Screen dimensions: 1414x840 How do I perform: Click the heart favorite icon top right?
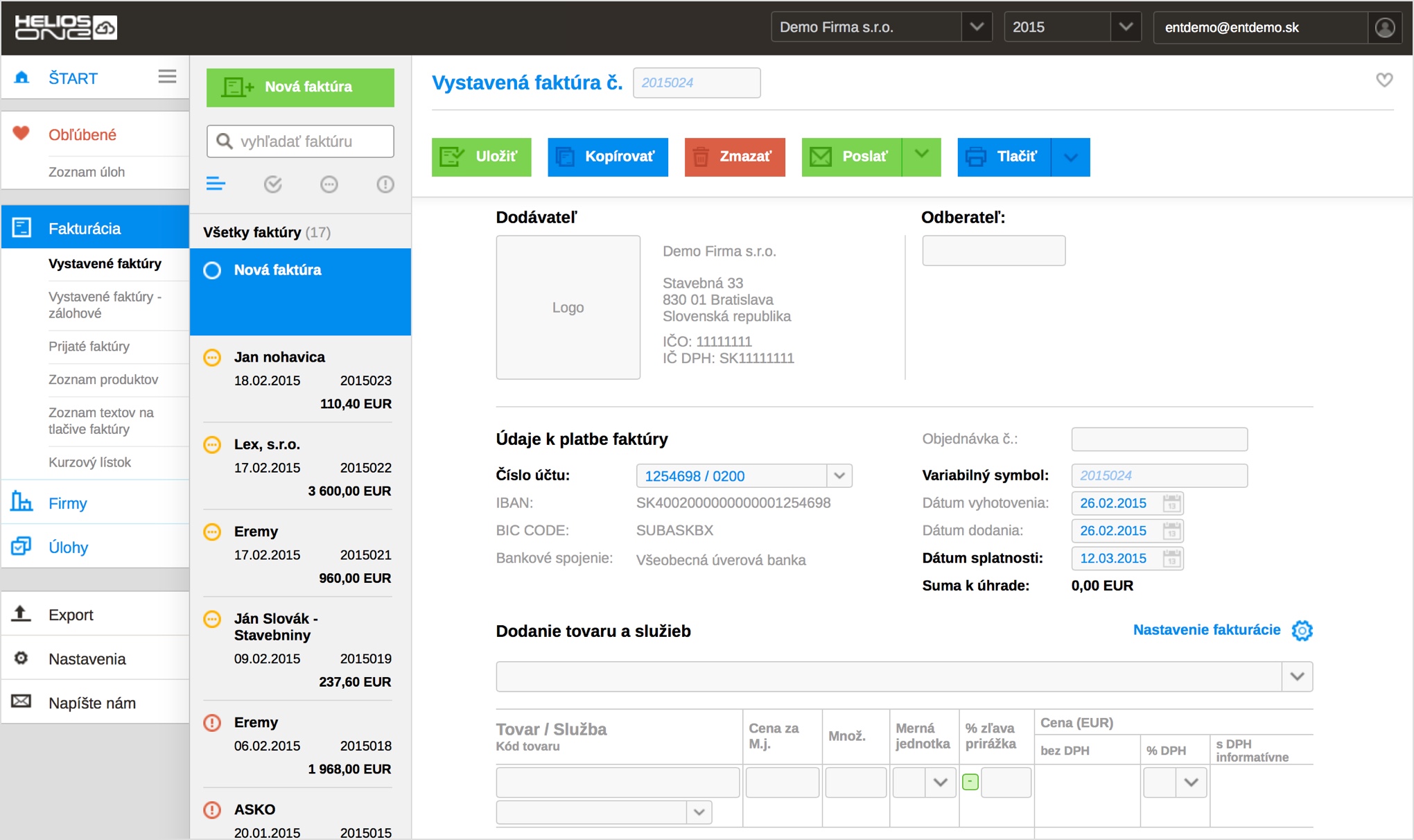(x=1384, y=80)
